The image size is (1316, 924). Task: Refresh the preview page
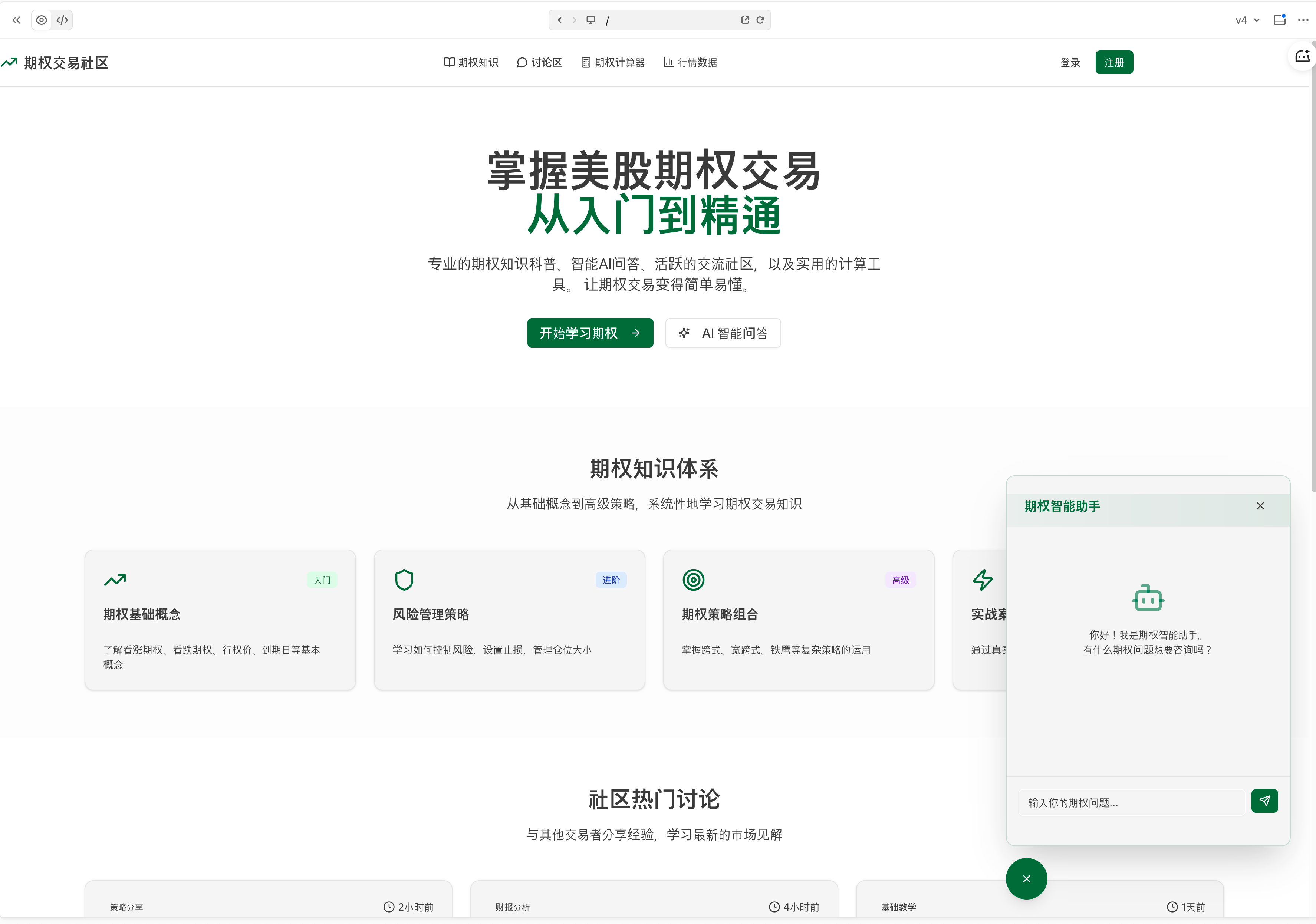(x=760, y=20)
